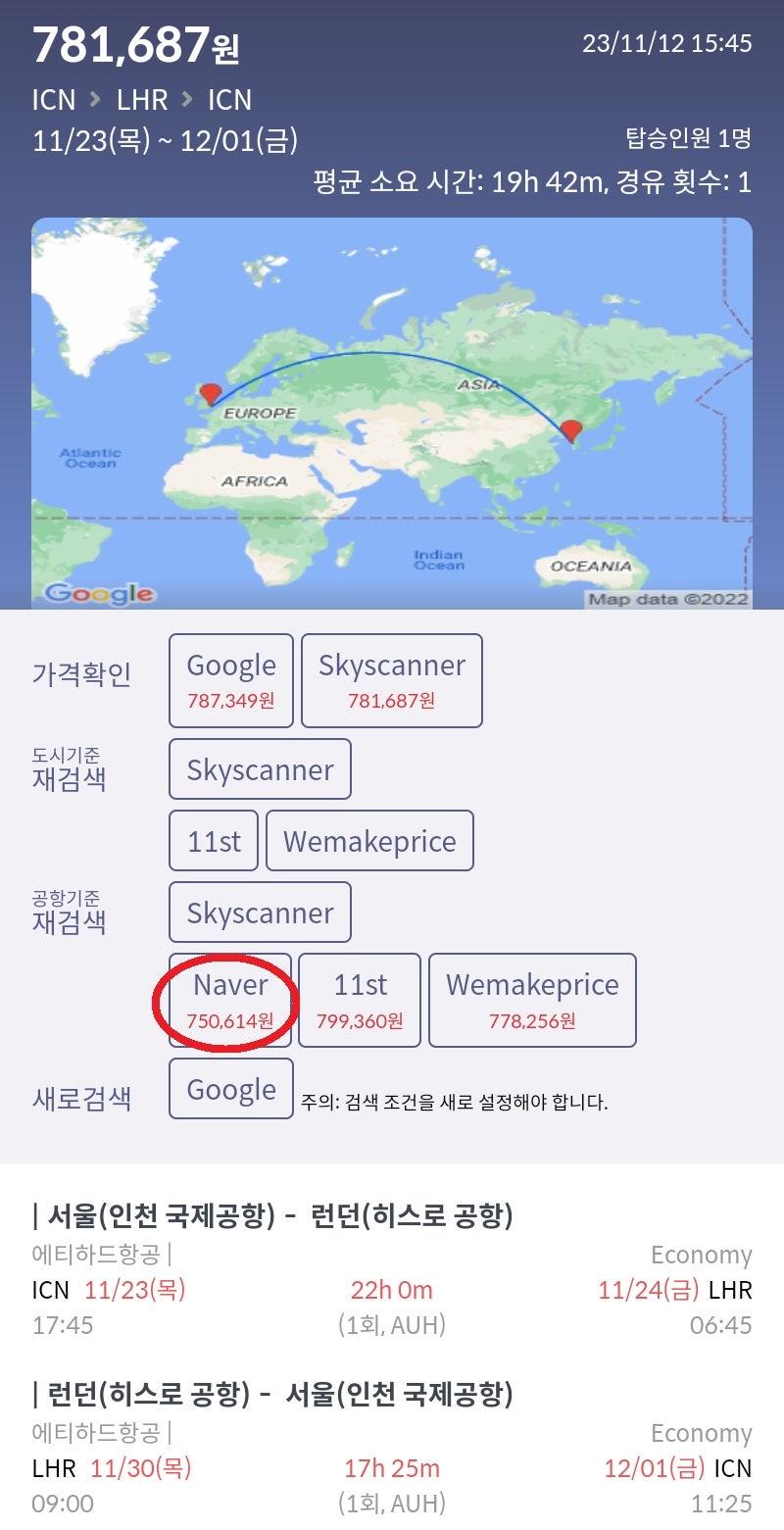Image resolution: width=784 pixels, height=1530 pixels.
Task: Open the city-based 11st re-search
Action: 214,840
